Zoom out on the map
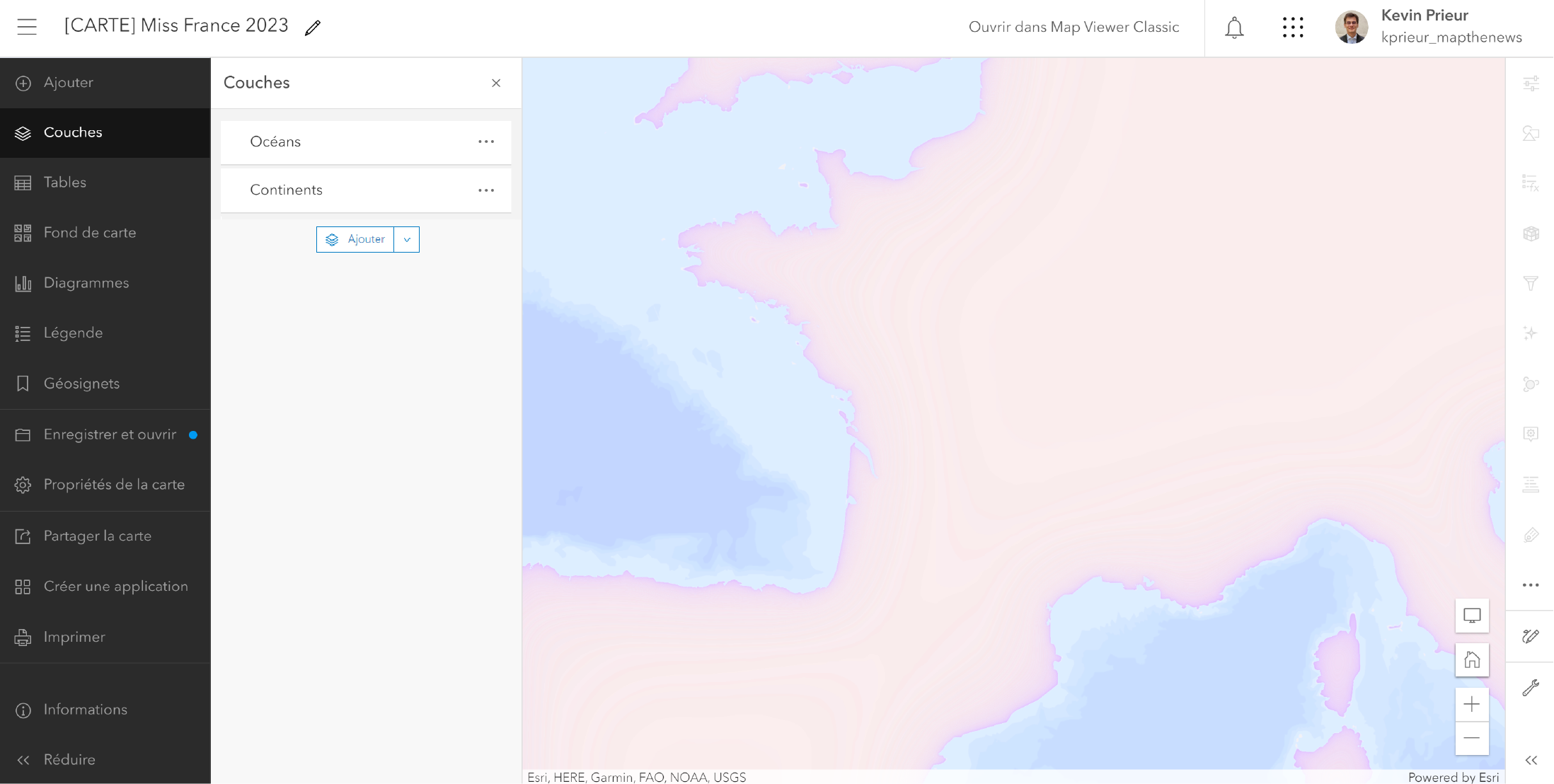This screenshot has height=784, width=1554. [x=1472, y=738]
